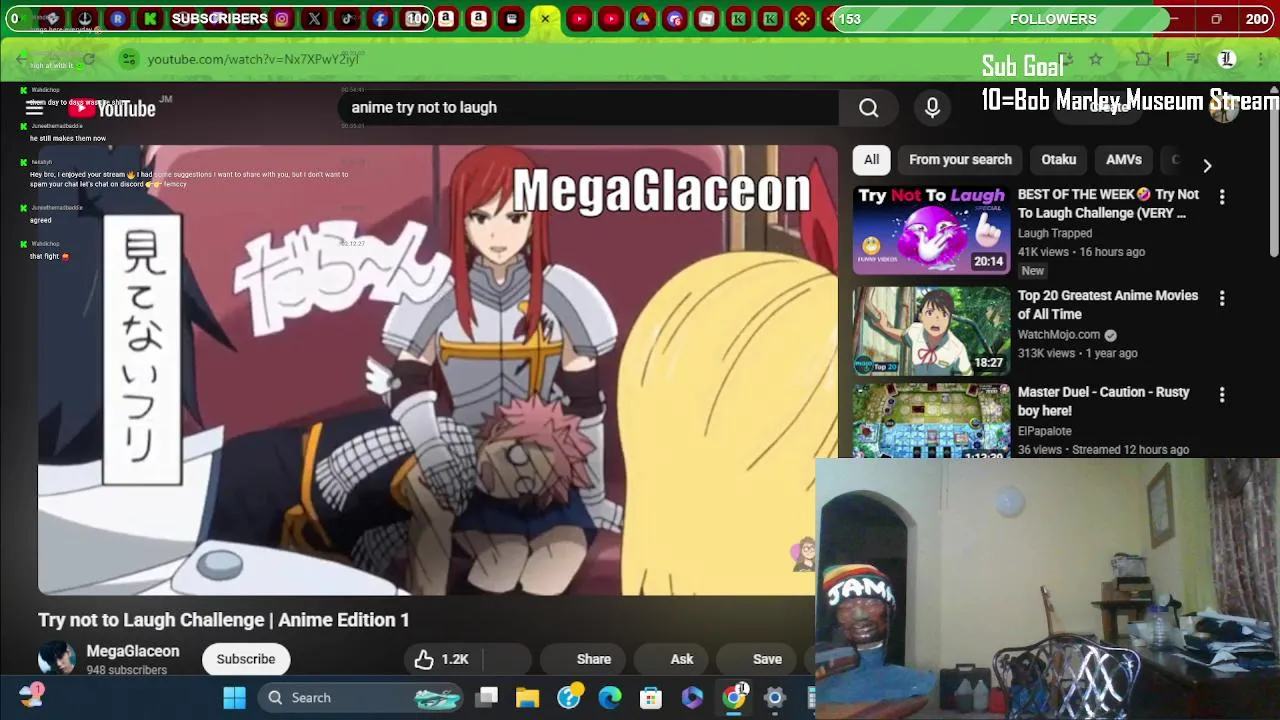Click '948 subscribers' text

(126, 670)
